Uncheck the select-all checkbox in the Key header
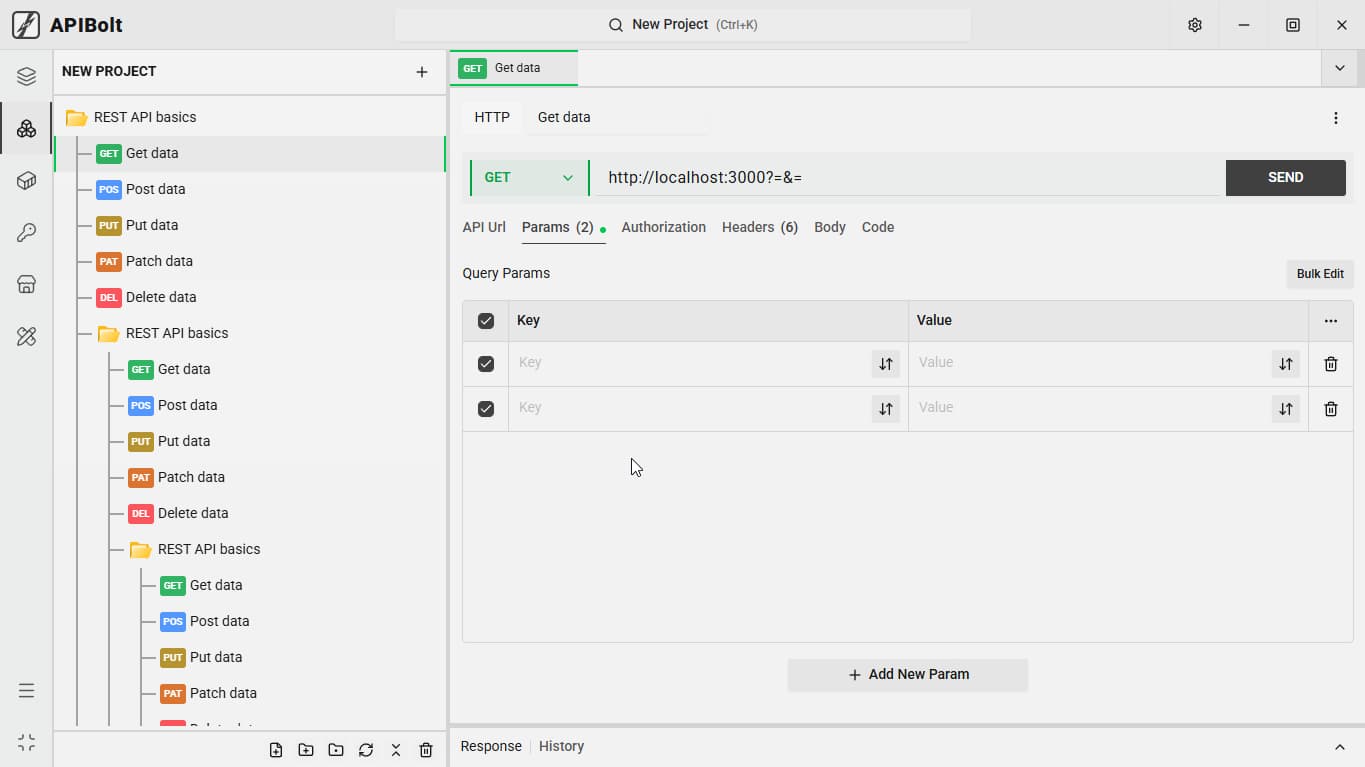Image resolution: width=1365 pixels, height=767 pixels. click(x=486, y=321)
